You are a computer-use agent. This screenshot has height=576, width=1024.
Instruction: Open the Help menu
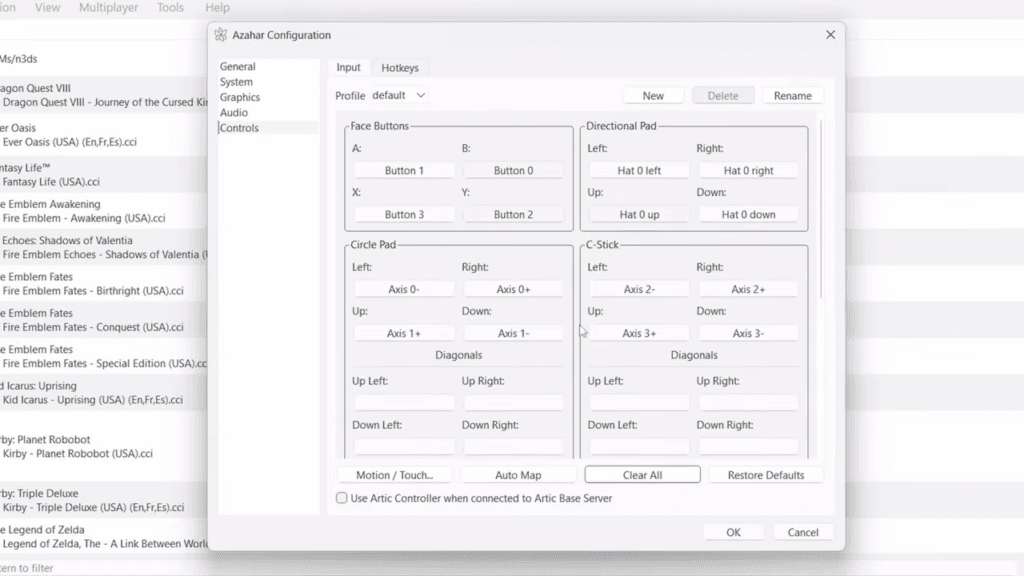(x=217, y=7)
